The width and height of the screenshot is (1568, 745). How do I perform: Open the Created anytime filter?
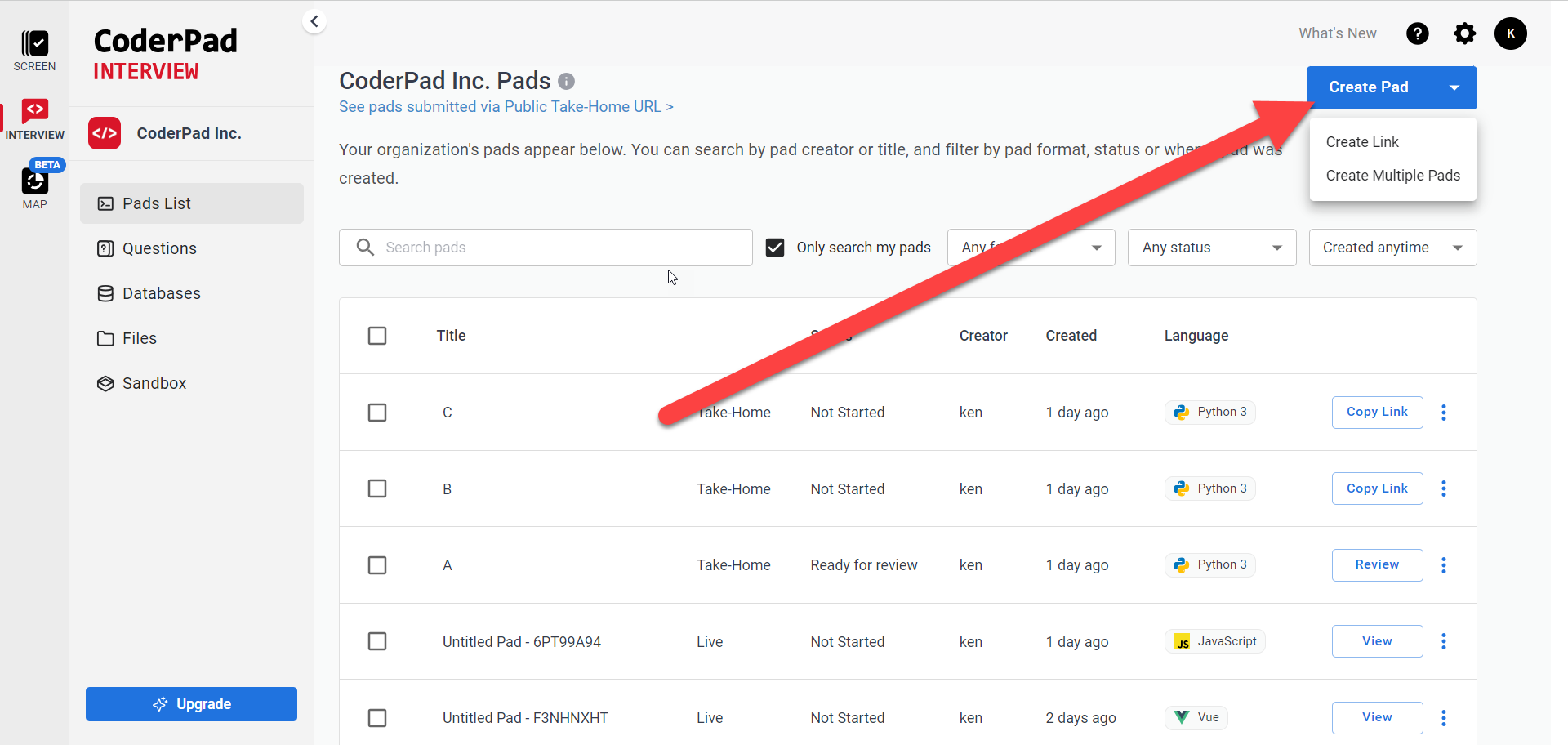(1392, 248)
